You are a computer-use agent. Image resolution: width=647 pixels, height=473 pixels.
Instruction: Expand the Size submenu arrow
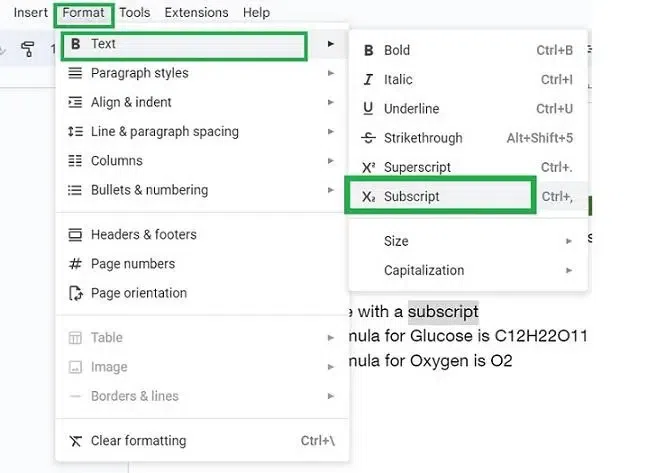click(x=569, y=241)
